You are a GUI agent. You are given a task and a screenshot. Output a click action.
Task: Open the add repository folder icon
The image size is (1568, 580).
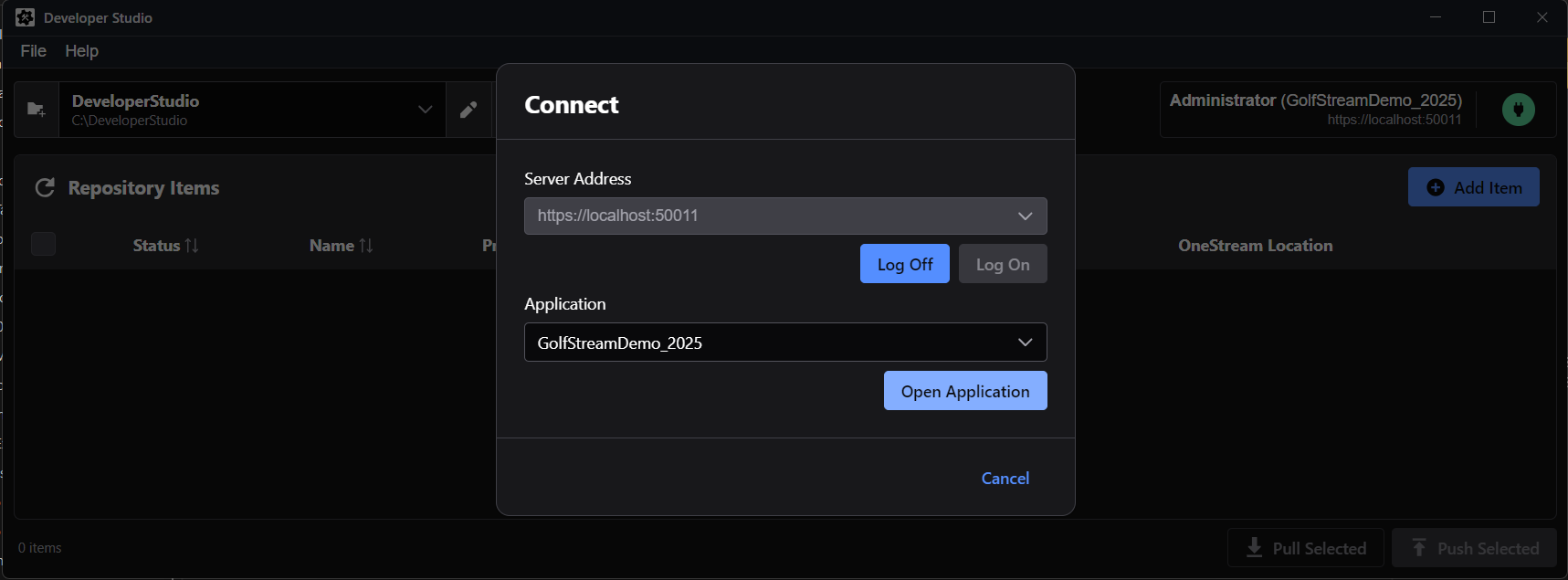pos(37,110)
